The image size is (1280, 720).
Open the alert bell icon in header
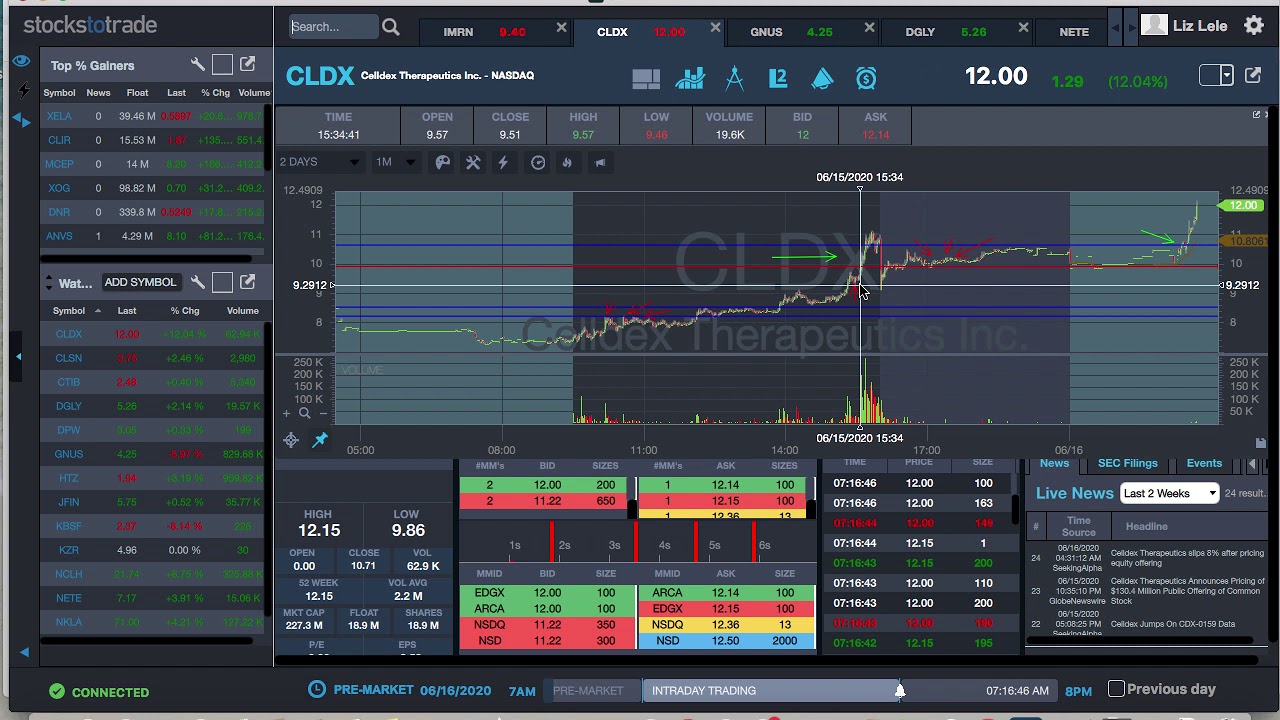[x=822, y=78]
